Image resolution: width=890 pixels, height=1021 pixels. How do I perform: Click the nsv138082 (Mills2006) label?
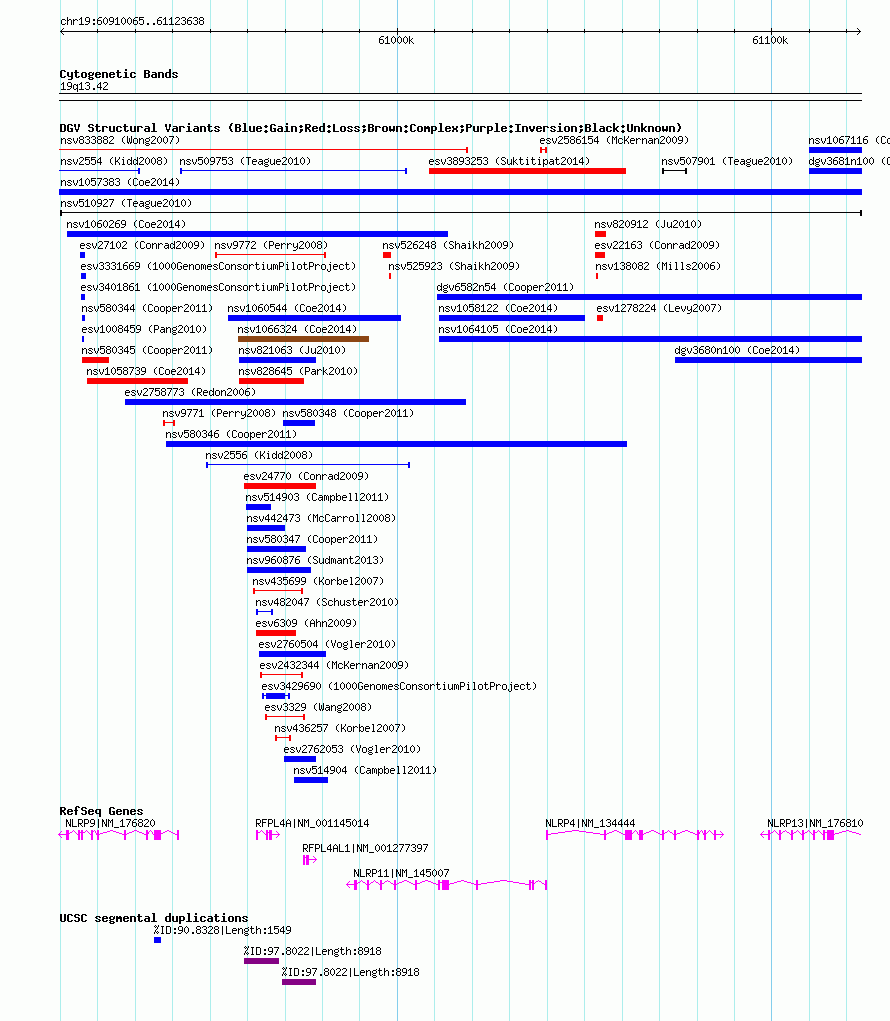[x=658, y=266]
